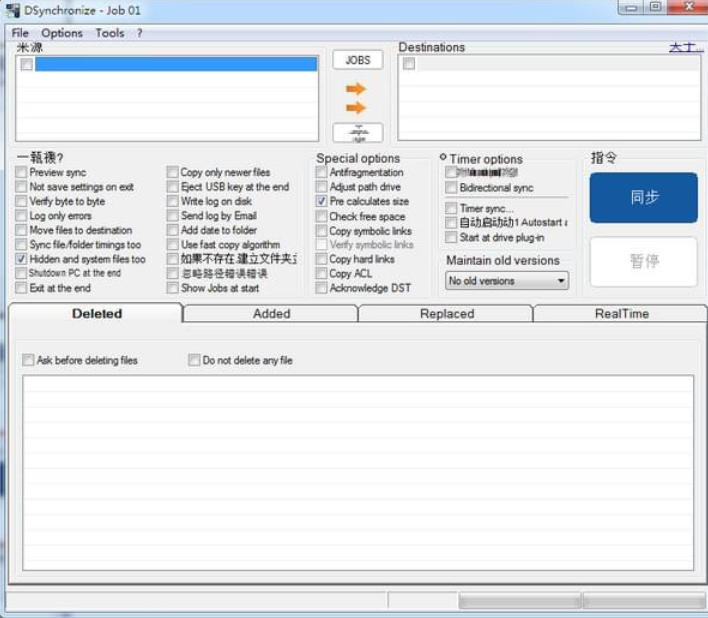Open the JOBS button

[x=358, y=60]
